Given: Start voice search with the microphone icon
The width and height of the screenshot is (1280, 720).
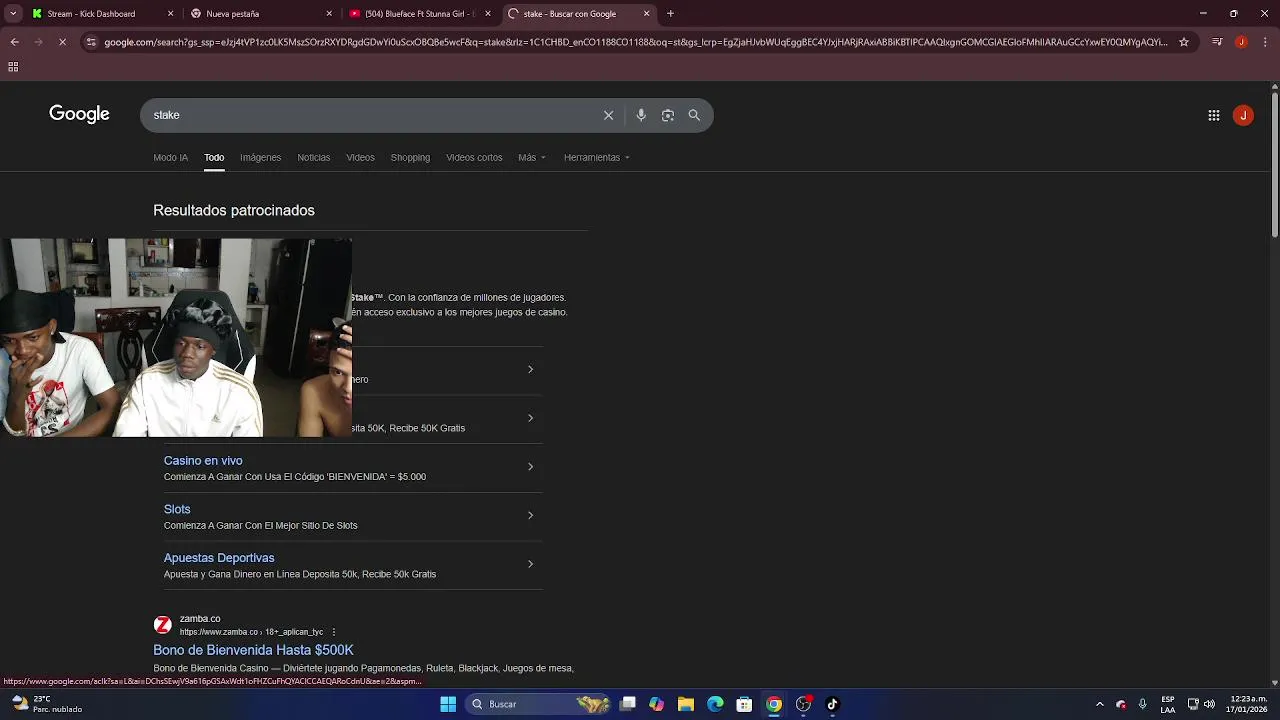Looking at the screenshot, I should 641,115.
